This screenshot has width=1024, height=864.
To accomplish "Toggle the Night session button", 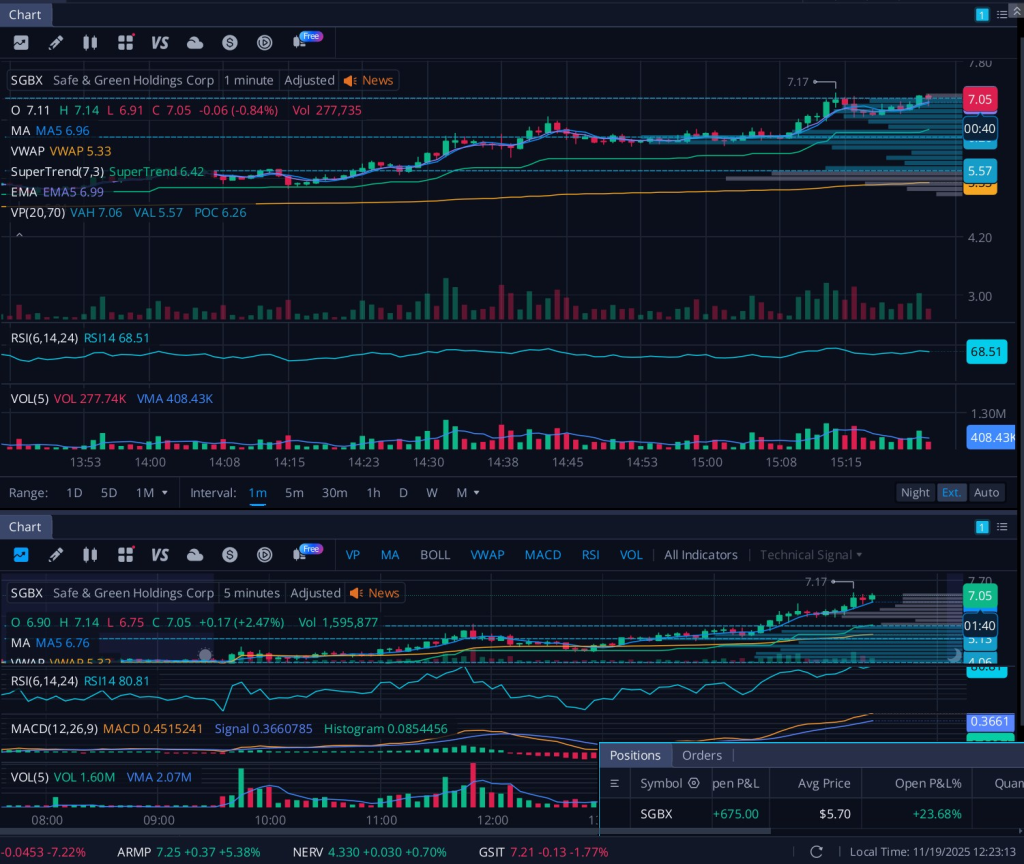I will point(914,492).
